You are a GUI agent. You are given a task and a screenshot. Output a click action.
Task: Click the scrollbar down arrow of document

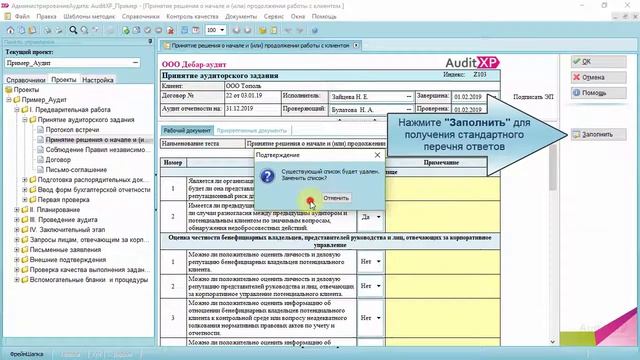coord(553,342)
